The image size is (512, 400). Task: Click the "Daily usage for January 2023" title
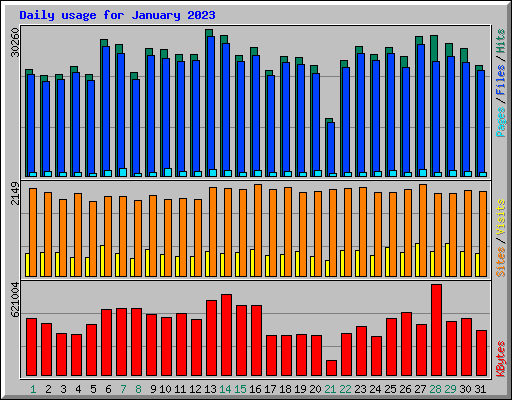click(117, 15)
